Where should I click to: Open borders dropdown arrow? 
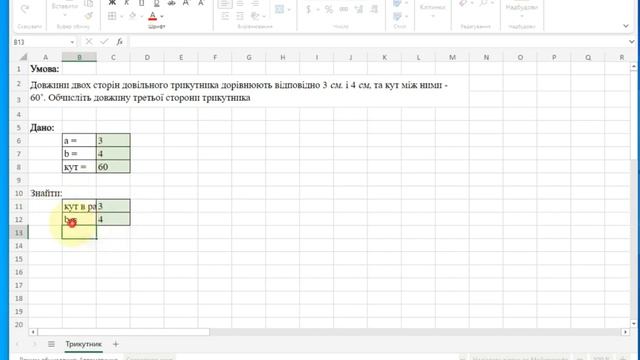[x=121, y=16]
